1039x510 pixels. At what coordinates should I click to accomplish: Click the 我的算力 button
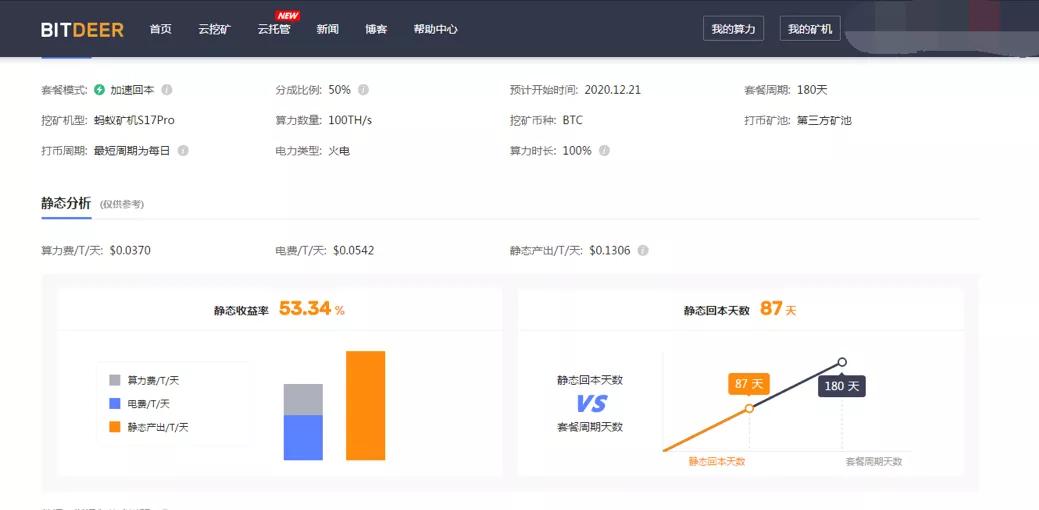point(733,29)
